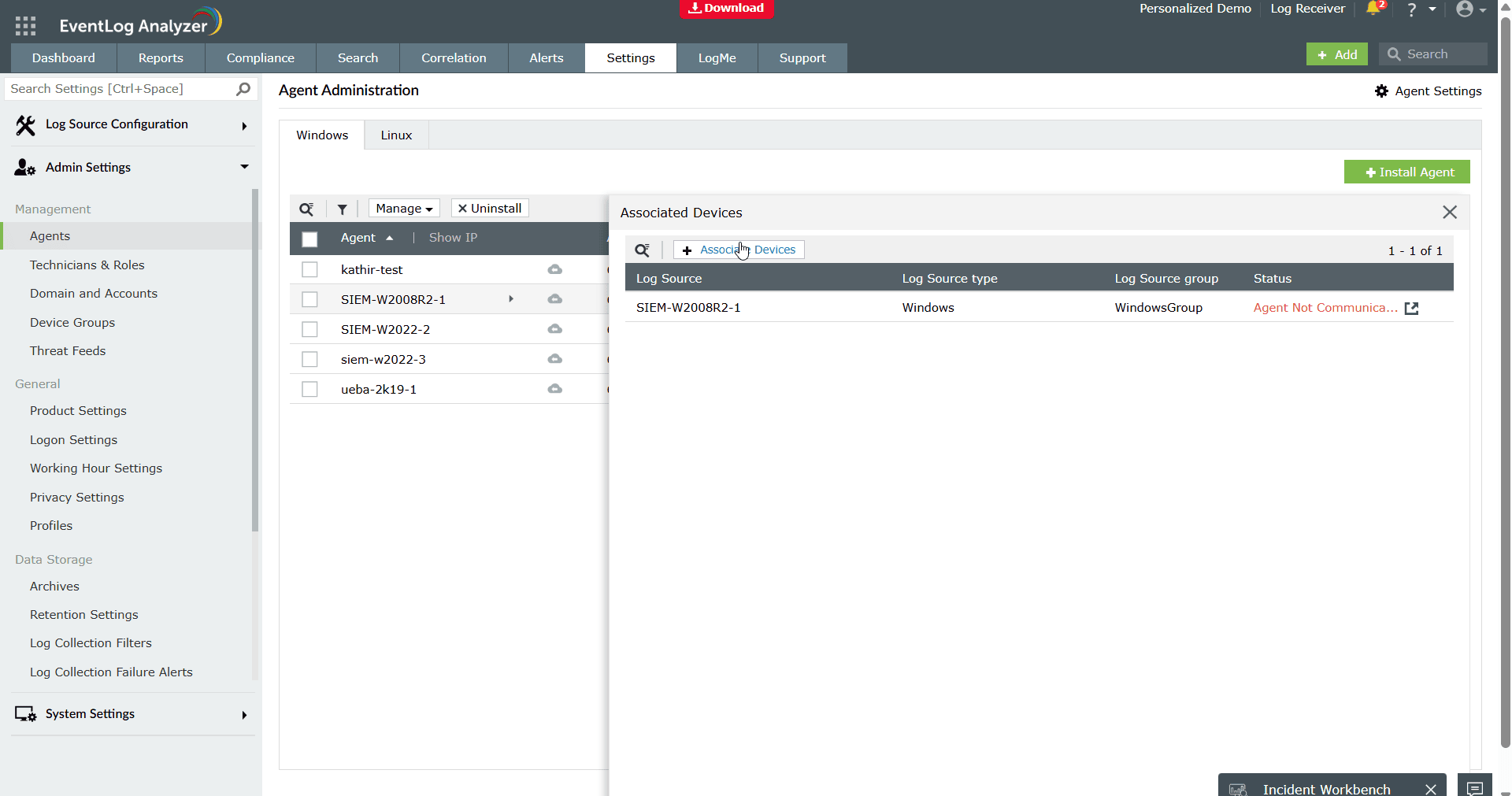Select the SIEM-W2022-2 checkbox

click(x=309, y=330)
